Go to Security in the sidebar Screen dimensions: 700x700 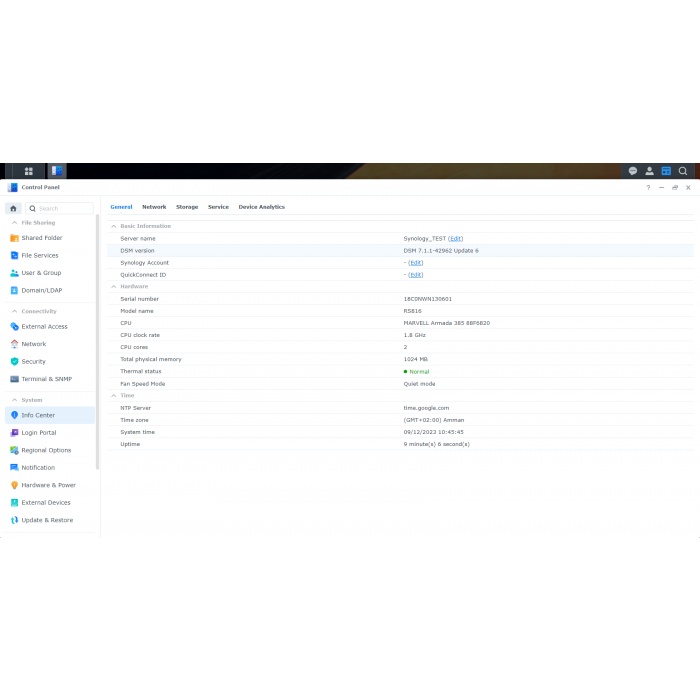pyautogui.click(x=33, y=361)
